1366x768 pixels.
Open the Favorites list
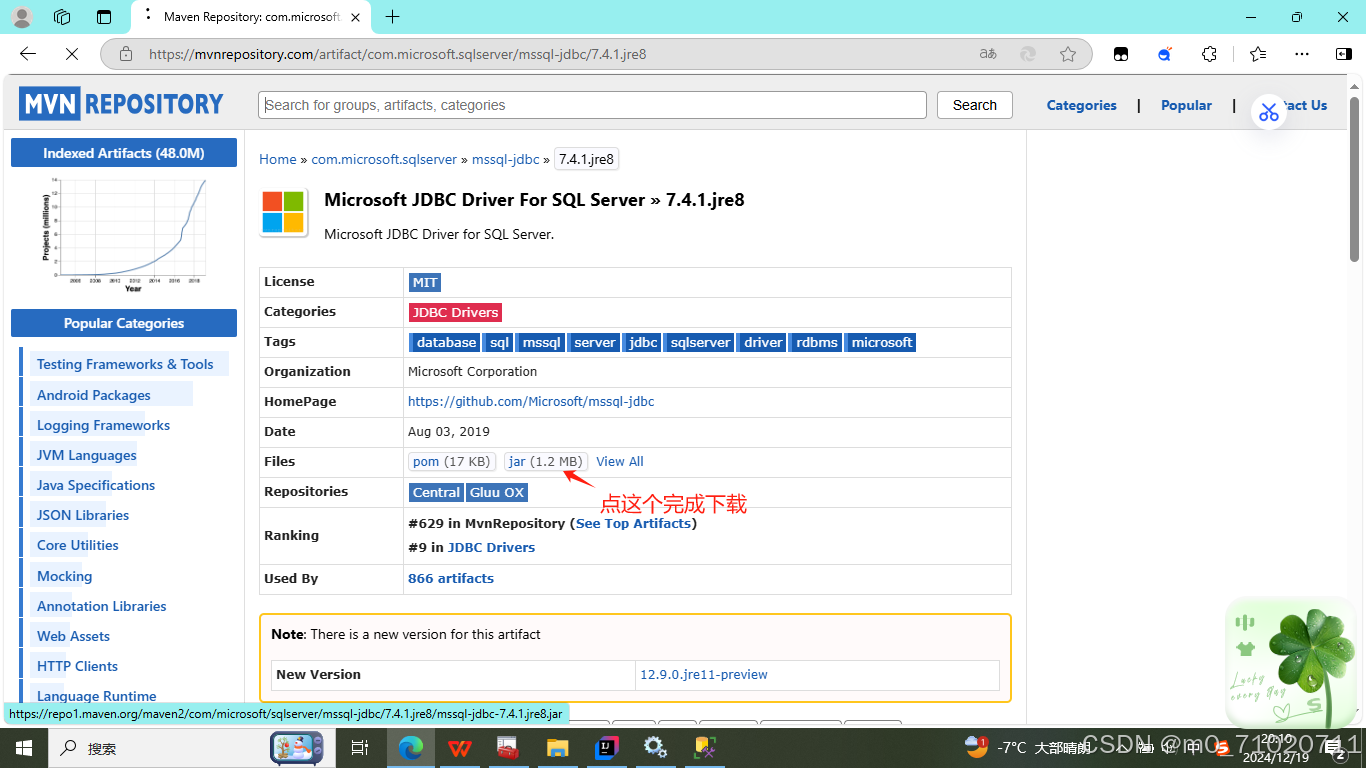tap(1258, 54)
